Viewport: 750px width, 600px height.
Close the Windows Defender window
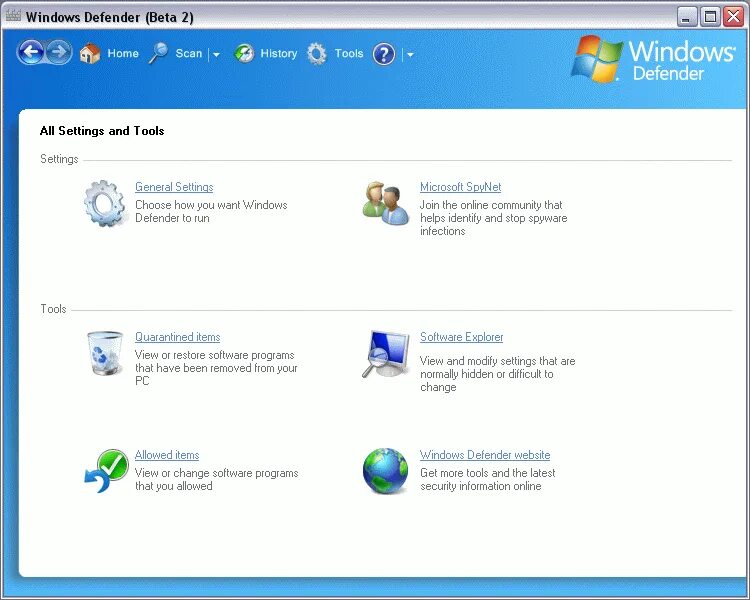pyautogui.click(x=733, y=17)
